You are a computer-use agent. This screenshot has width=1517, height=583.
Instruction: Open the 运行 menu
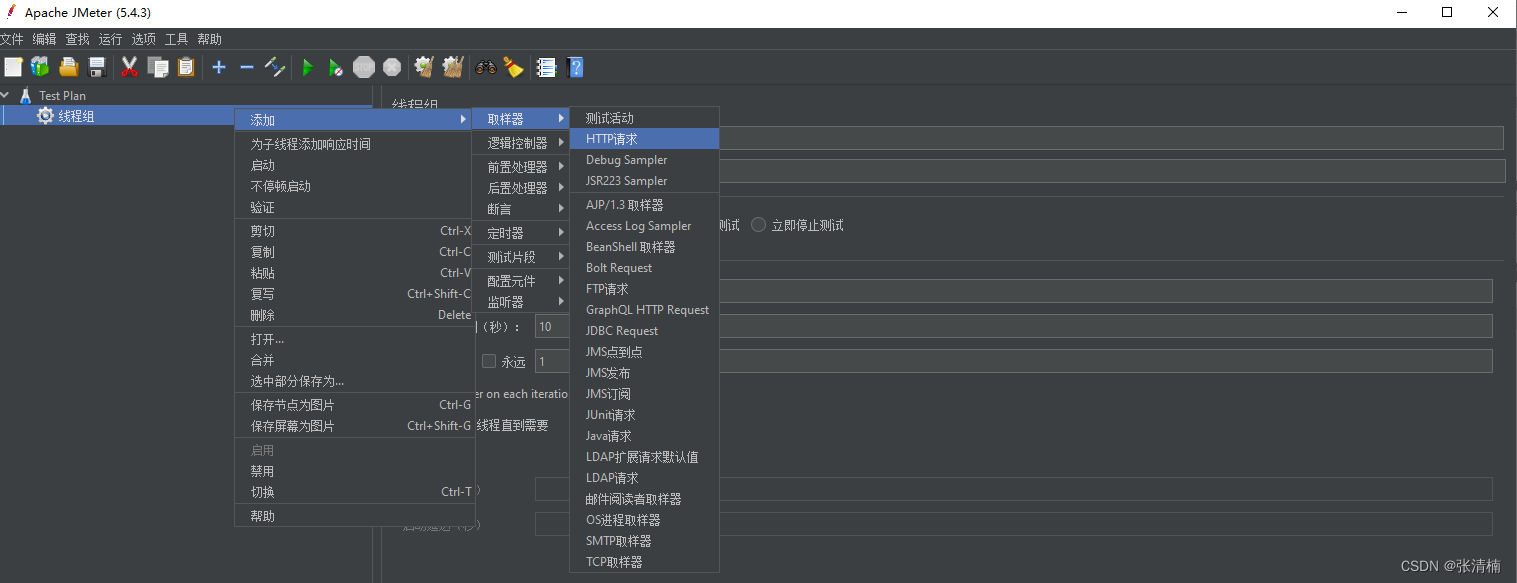[110, 39]
